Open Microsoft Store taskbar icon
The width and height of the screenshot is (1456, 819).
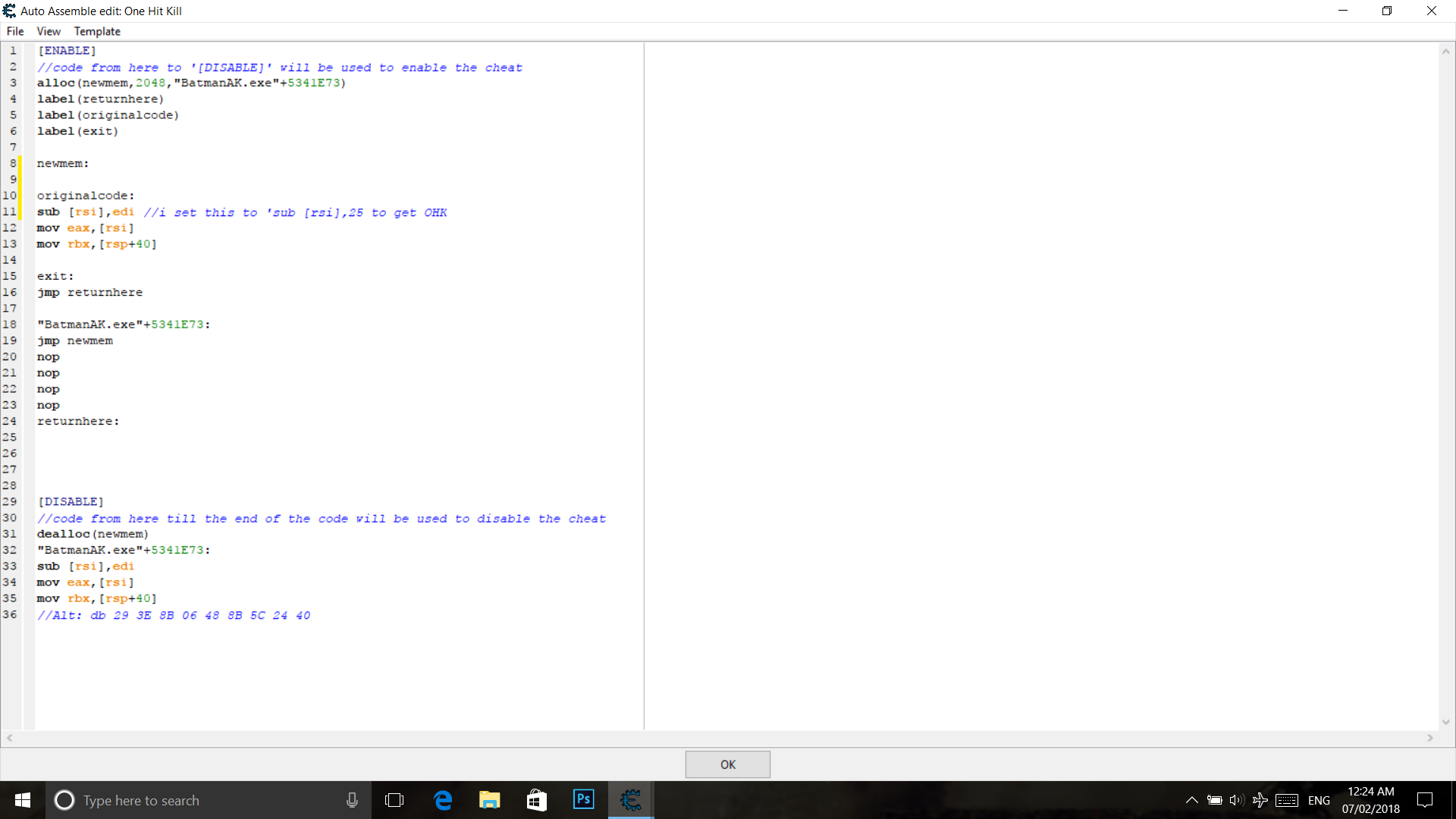pos(536,800)
